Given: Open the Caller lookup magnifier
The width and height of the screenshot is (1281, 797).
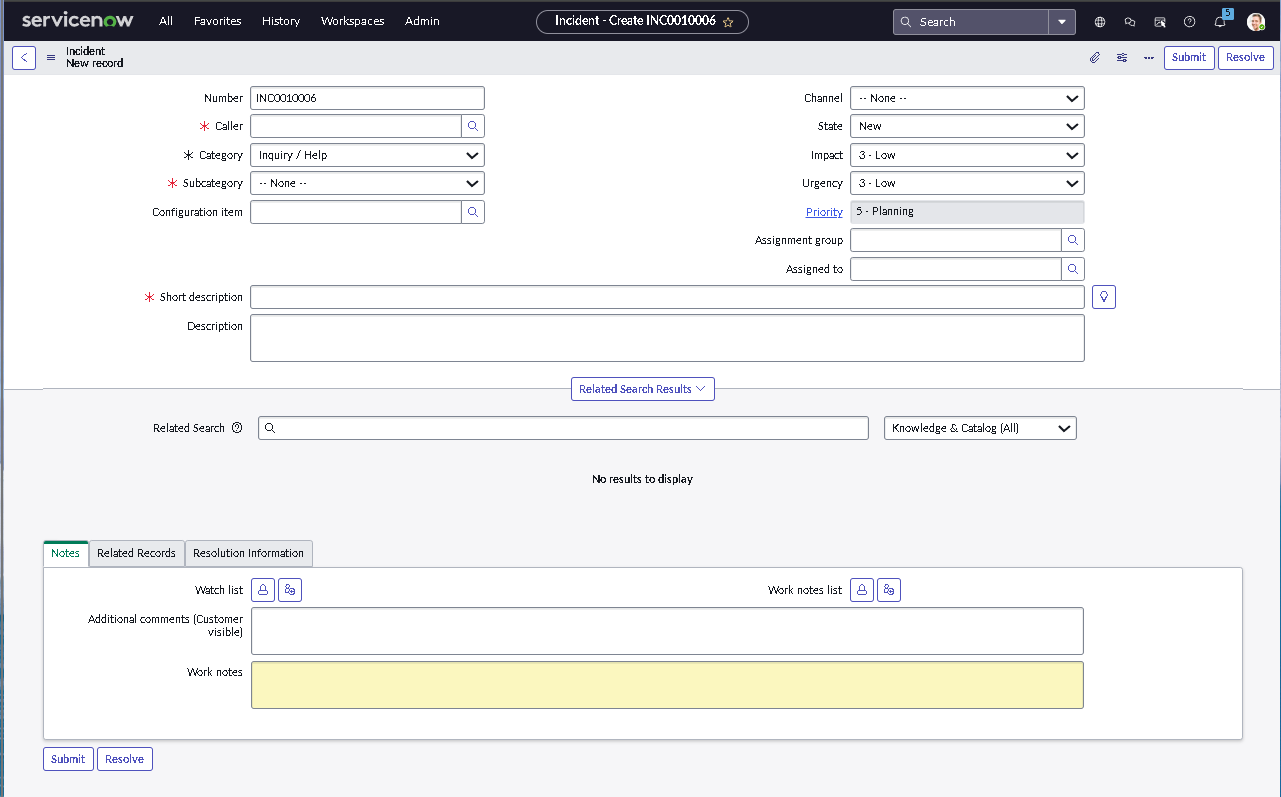Looking at the screenshot, I should click(472, 126).
